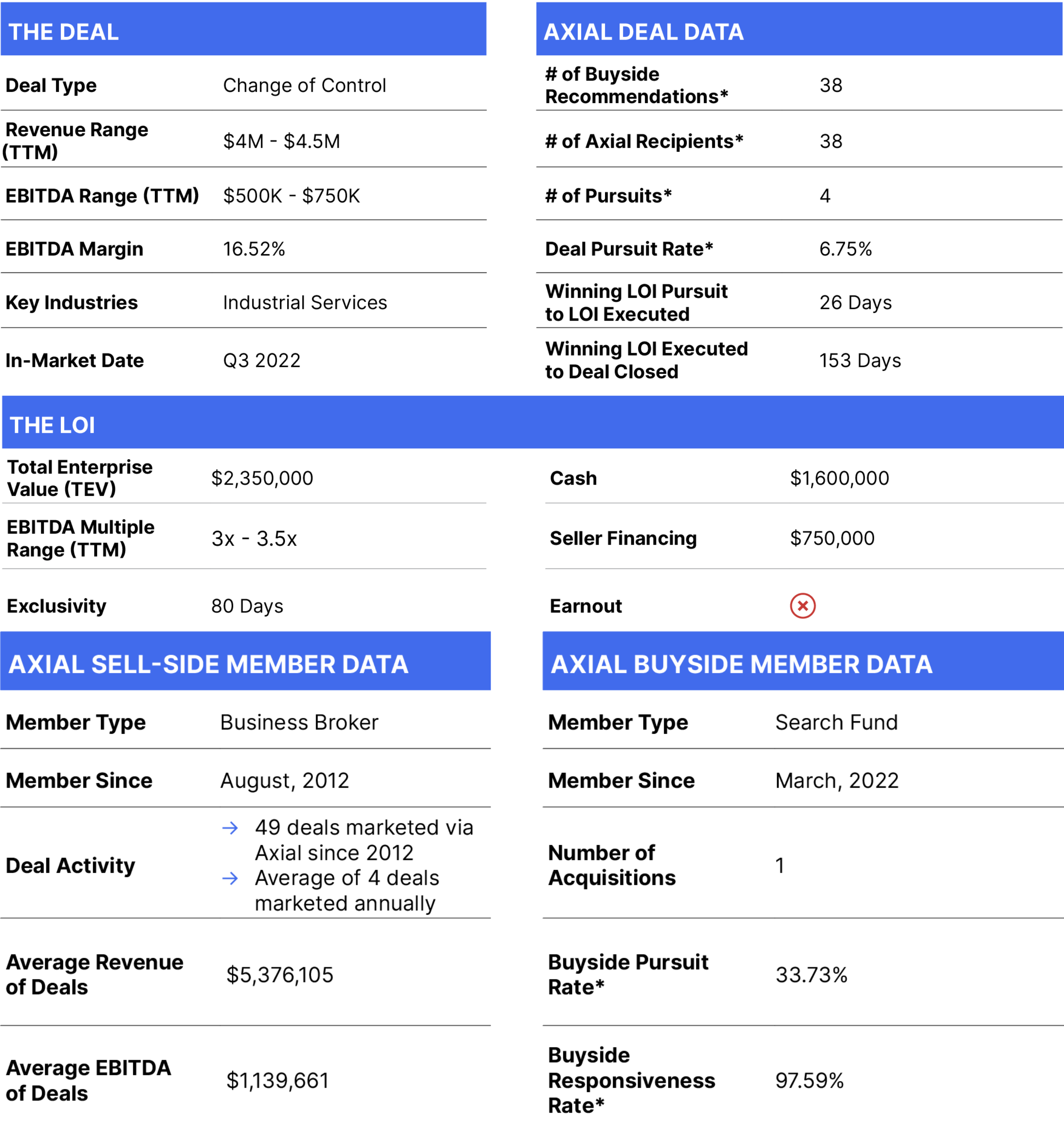Image resolution: width=1064 pixels, height=1124 pixels.
Task: Click the 'Deal Pursuit Rate*' label
Action: click(x=629, y=248)
